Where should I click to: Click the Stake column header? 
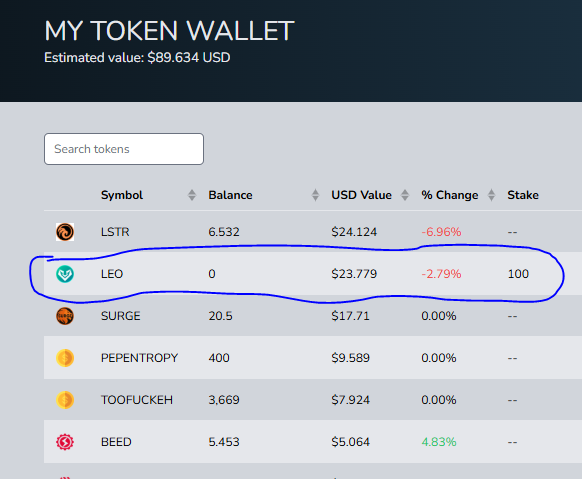click(x=523, y=195)
